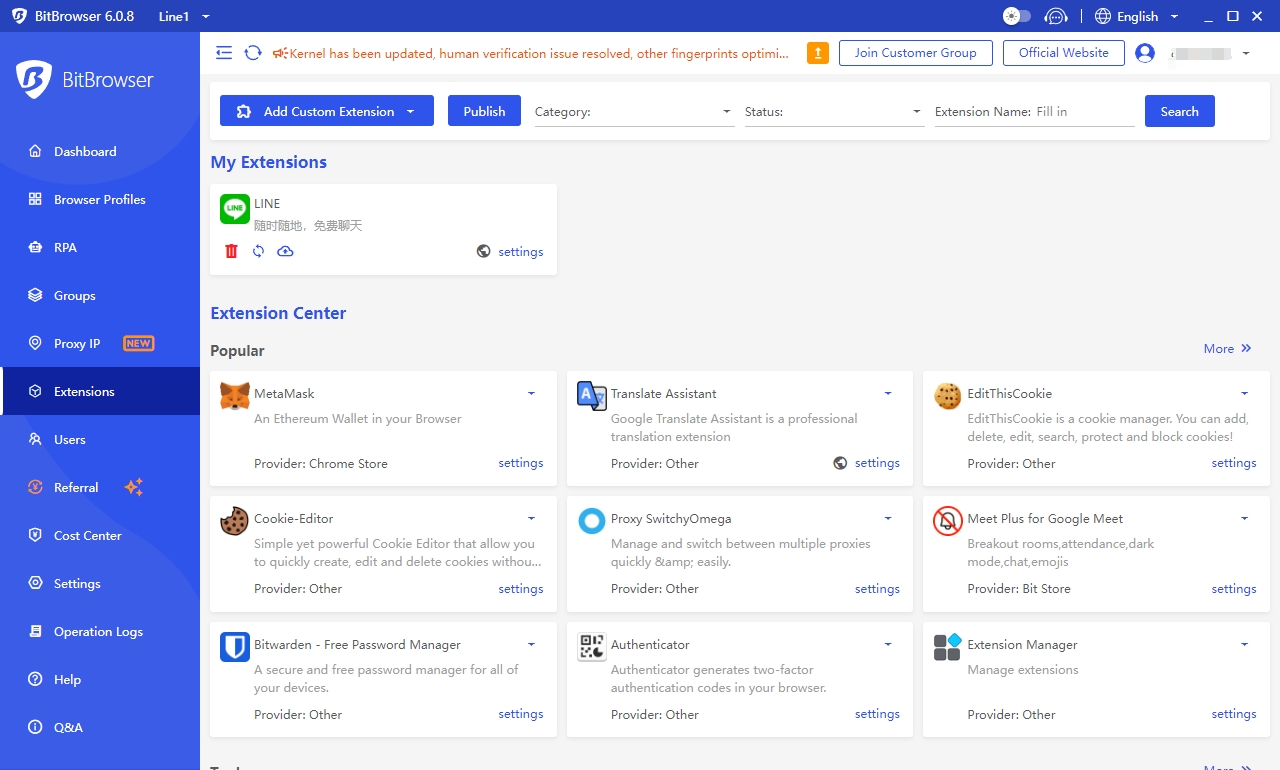Screen dimensions: 1280x770
Task: Click the LINE extension cloud upload icon
Action: point(285,251)
